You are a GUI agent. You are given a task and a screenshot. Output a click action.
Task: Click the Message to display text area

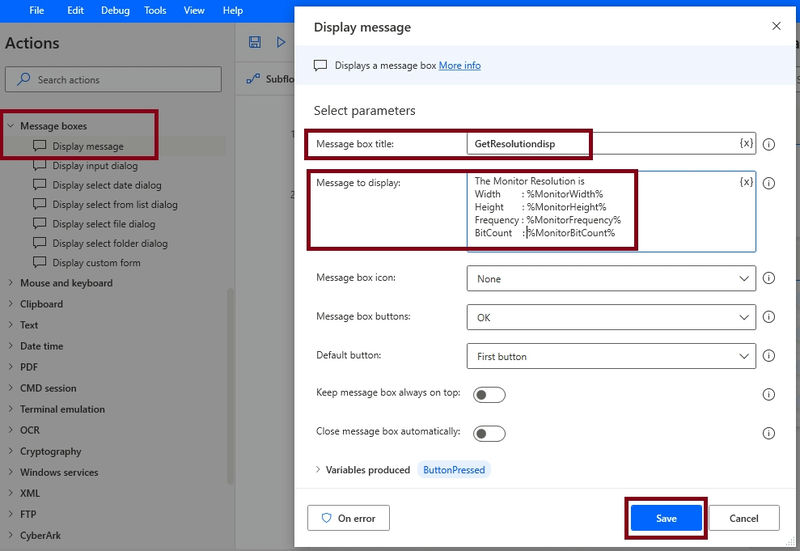coord(611,211)
